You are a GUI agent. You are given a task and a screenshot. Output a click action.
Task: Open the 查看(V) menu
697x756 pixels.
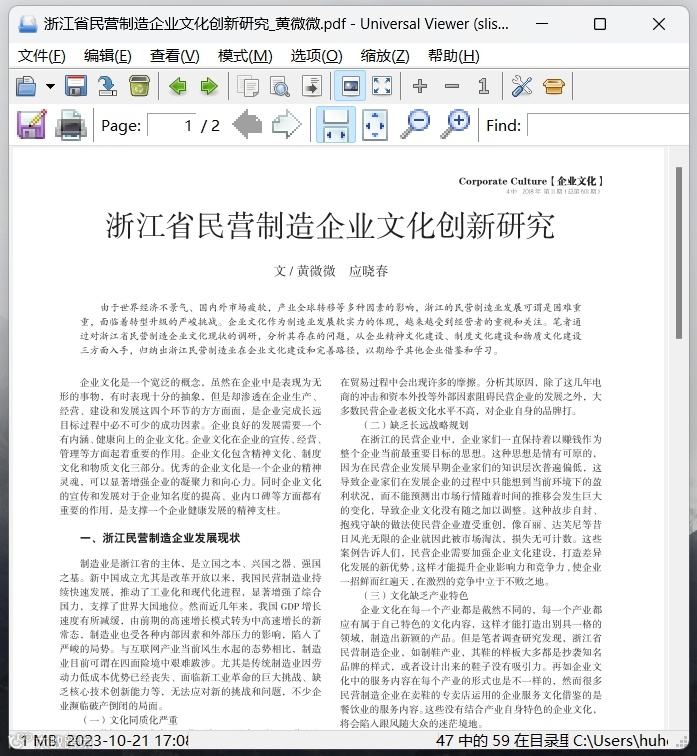pos(174,56)
